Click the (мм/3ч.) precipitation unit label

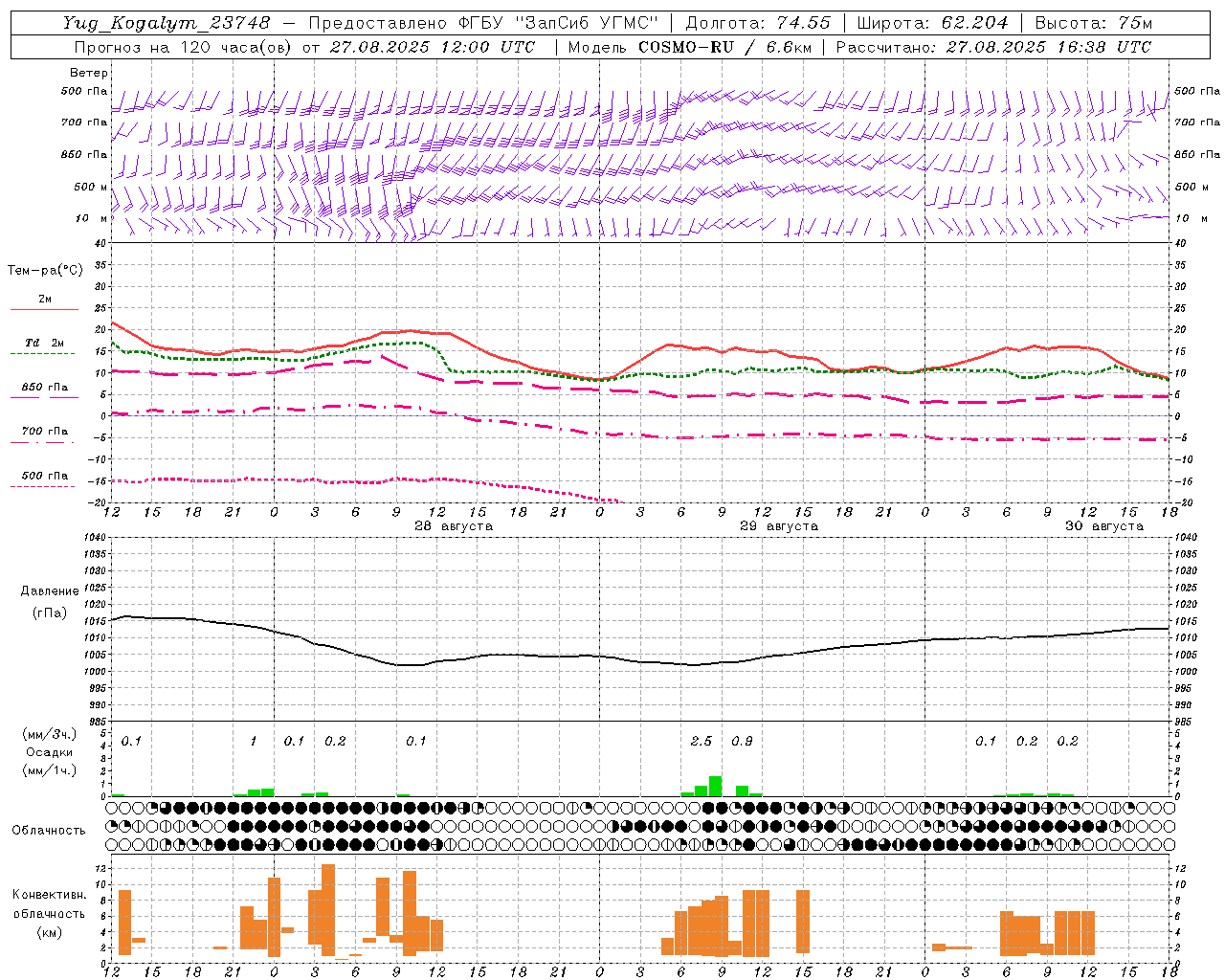(x=49, y=734)
